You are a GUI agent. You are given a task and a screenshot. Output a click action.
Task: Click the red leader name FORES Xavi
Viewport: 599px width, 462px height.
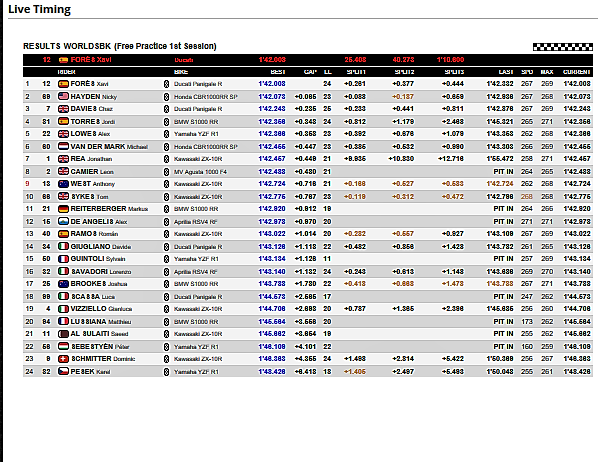(91, 60)
